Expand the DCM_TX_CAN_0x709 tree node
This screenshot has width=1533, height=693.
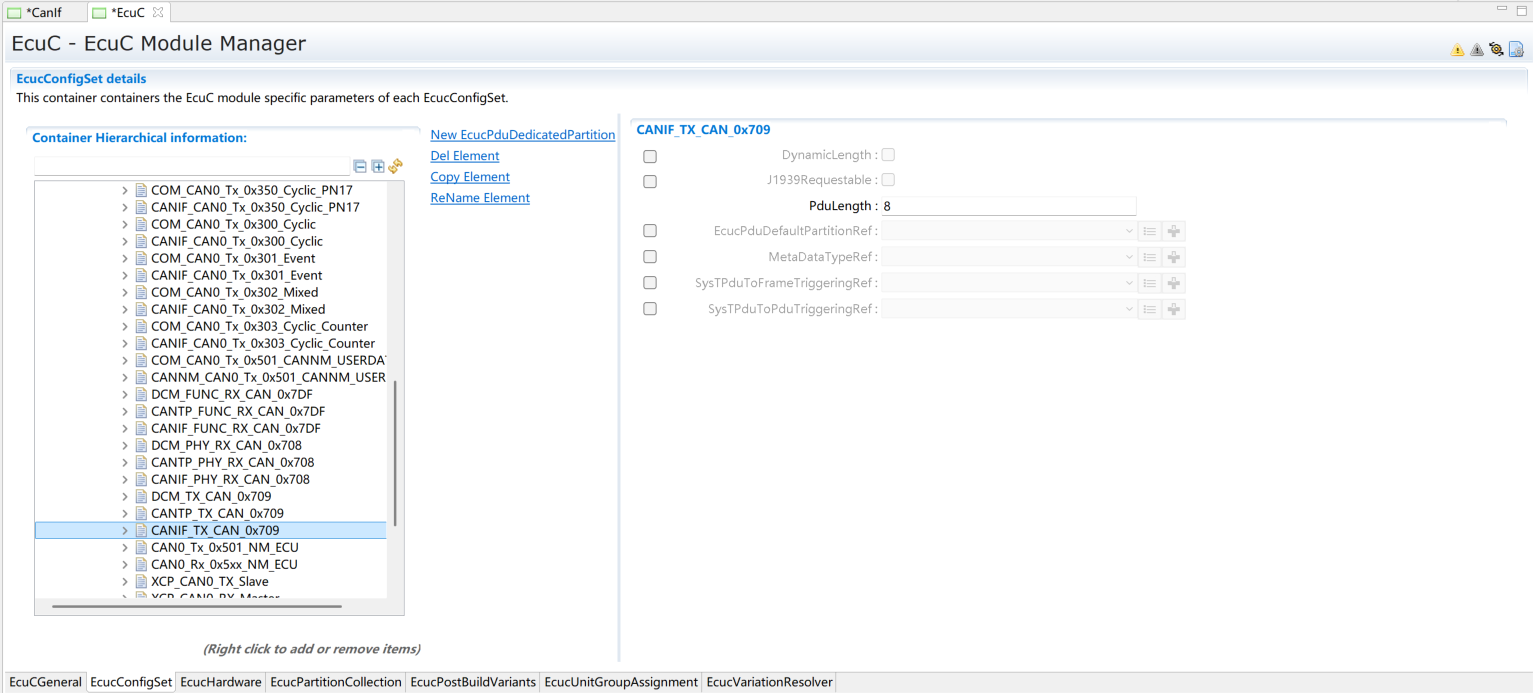(125, 497)
